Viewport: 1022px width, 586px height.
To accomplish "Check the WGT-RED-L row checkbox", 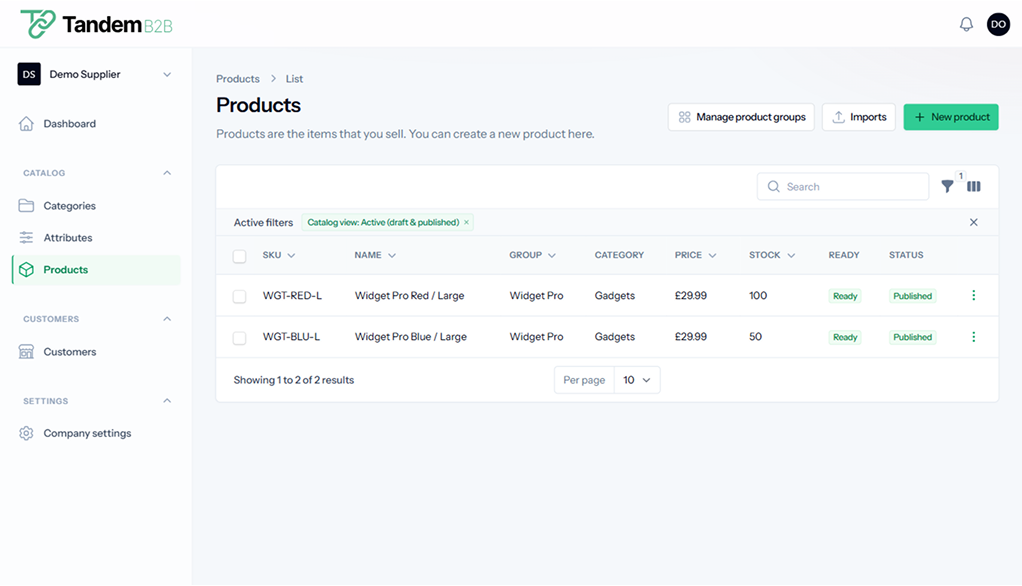I will coord(239,297).
